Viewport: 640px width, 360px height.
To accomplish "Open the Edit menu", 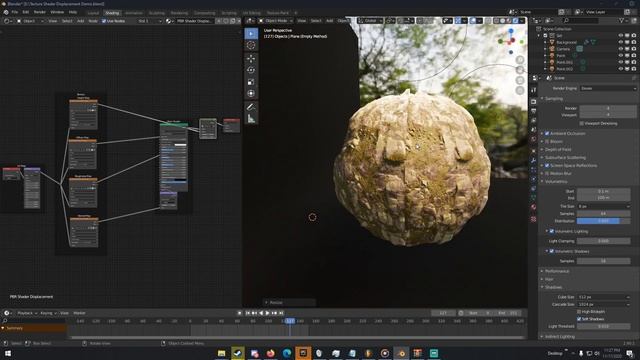I will (25, 12).
